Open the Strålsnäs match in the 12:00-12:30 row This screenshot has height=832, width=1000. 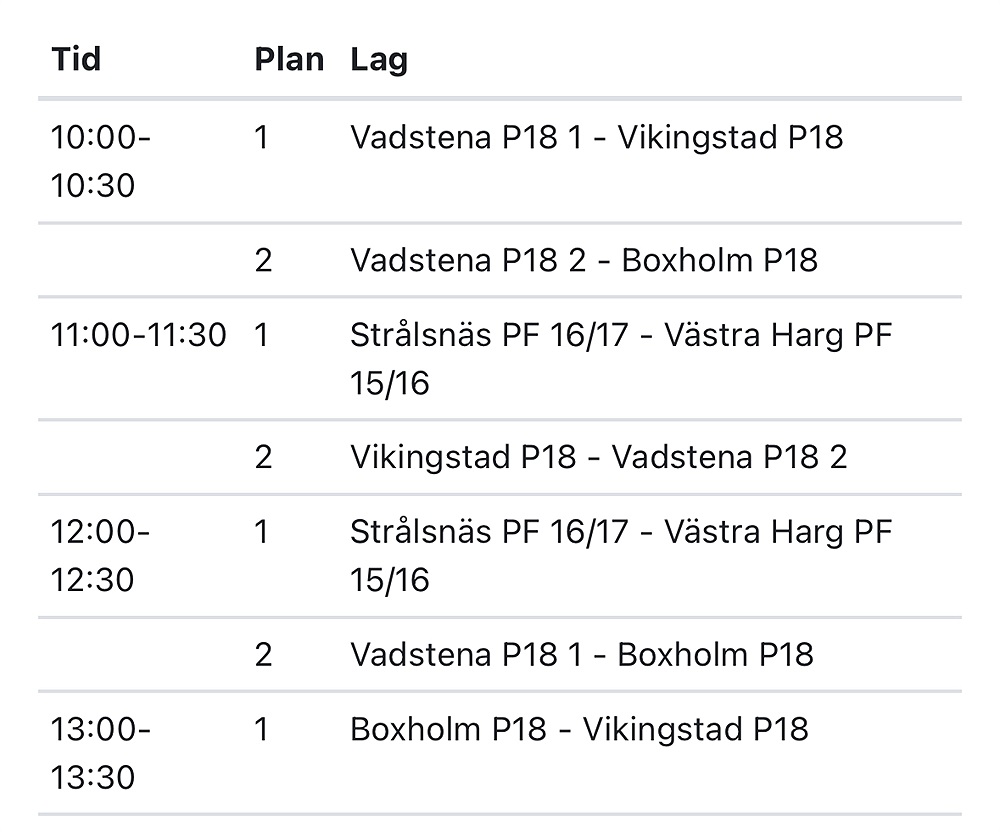tap(620, 555)
